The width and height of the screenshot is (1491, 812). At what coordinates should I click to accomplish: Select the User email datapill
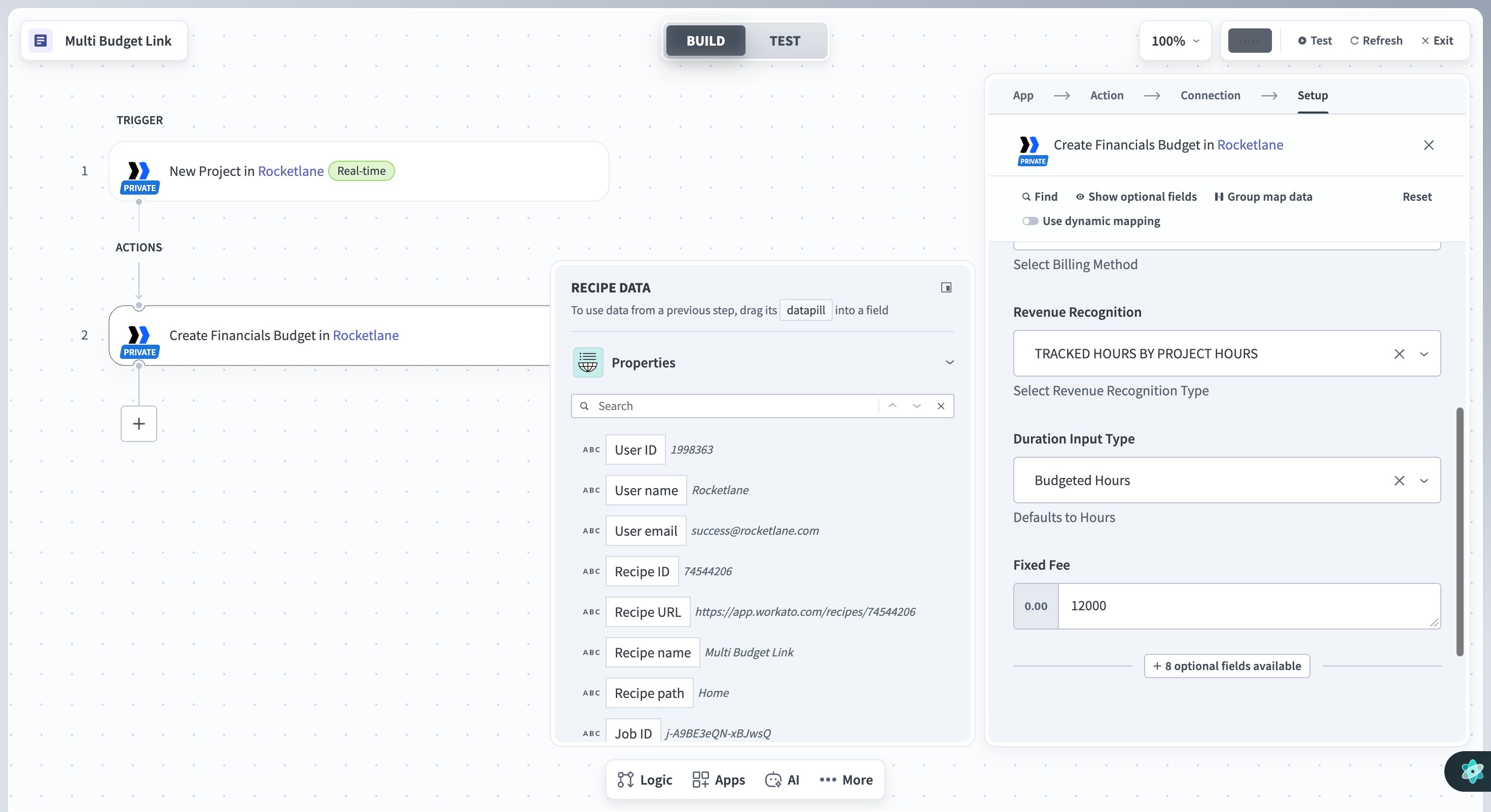(x=646, y=530)
